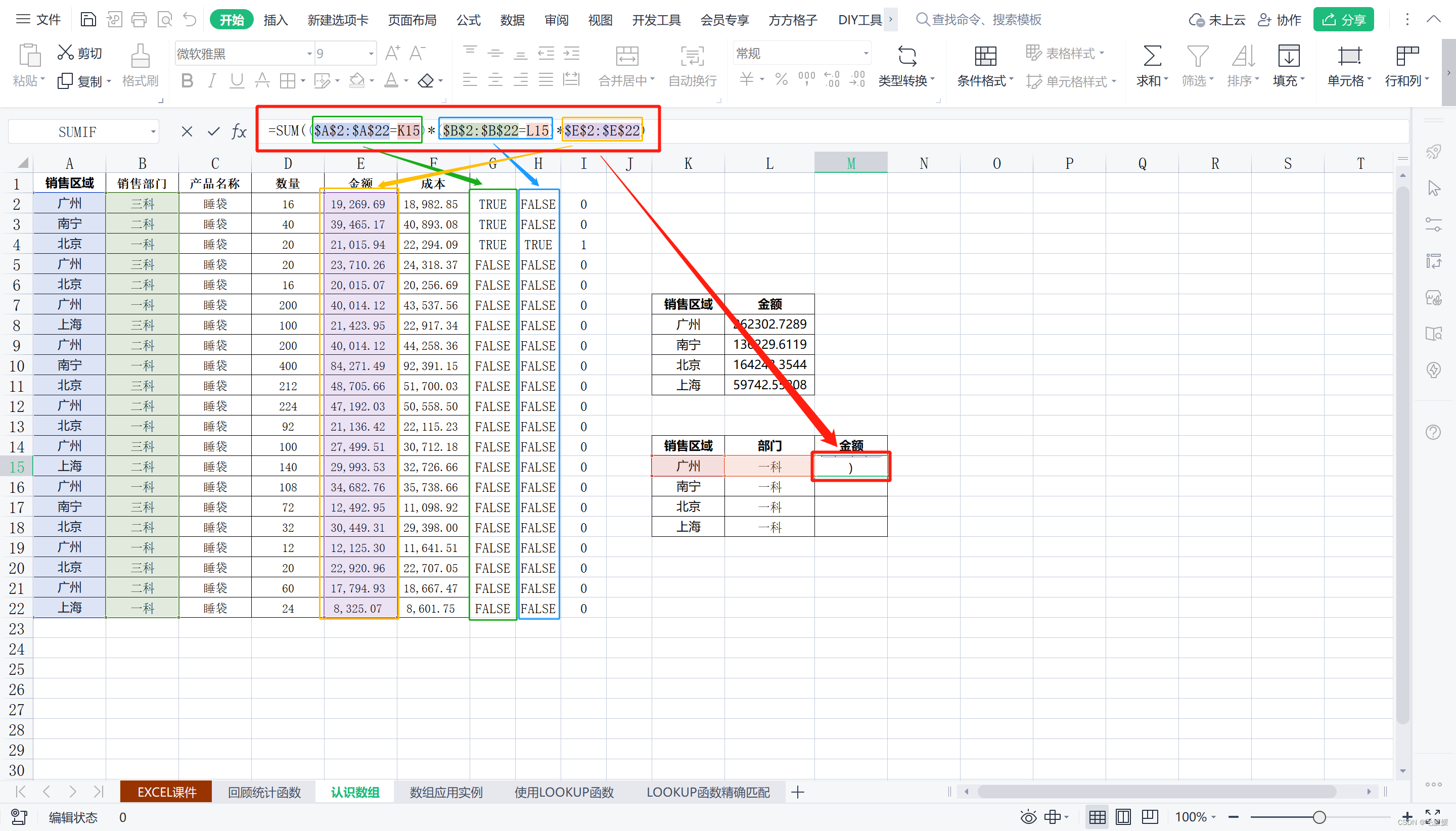Click inside the formula bar input
1456x831 pixels.
point(970,132)
